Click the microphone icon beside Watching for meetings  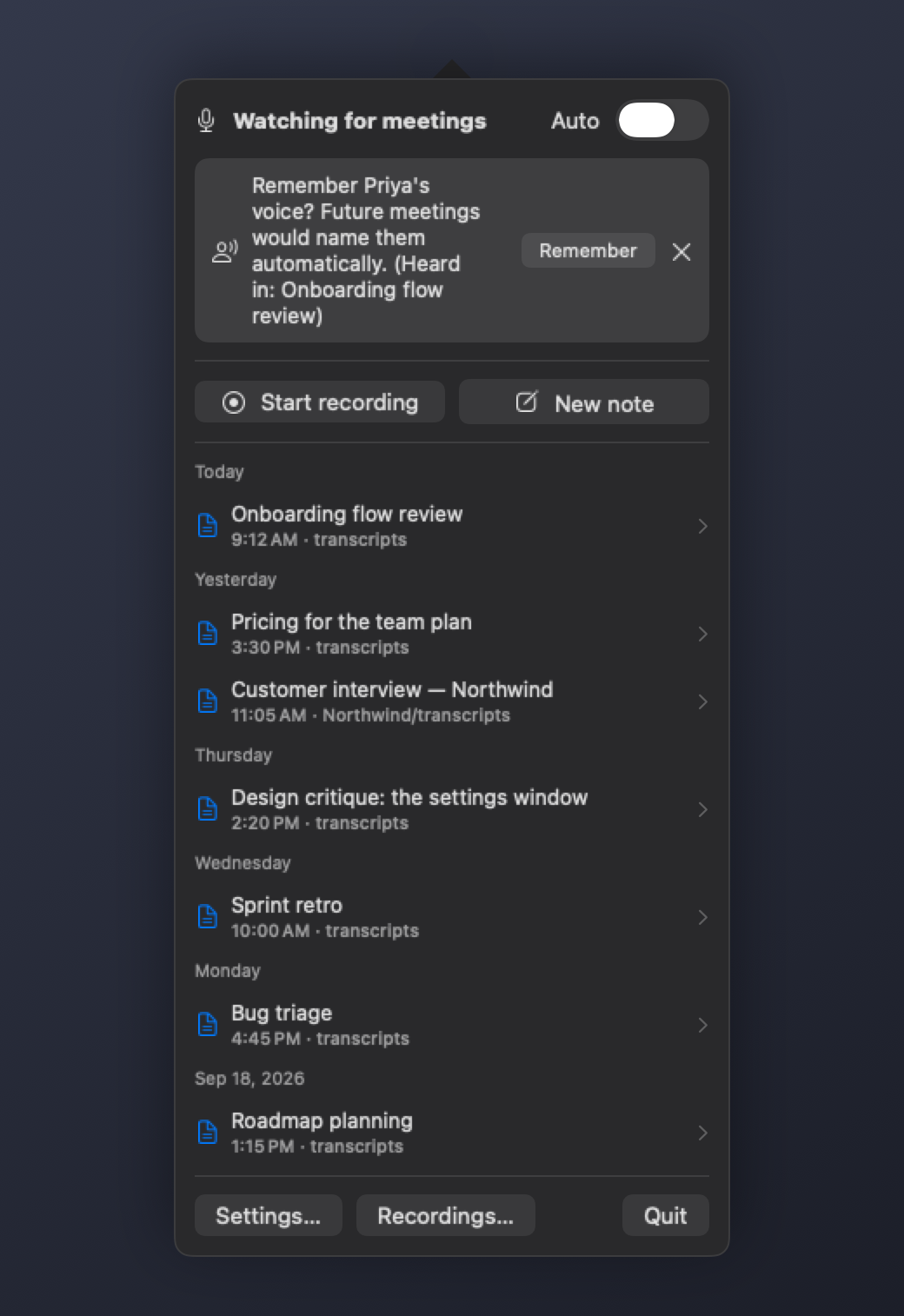point(206,120)
